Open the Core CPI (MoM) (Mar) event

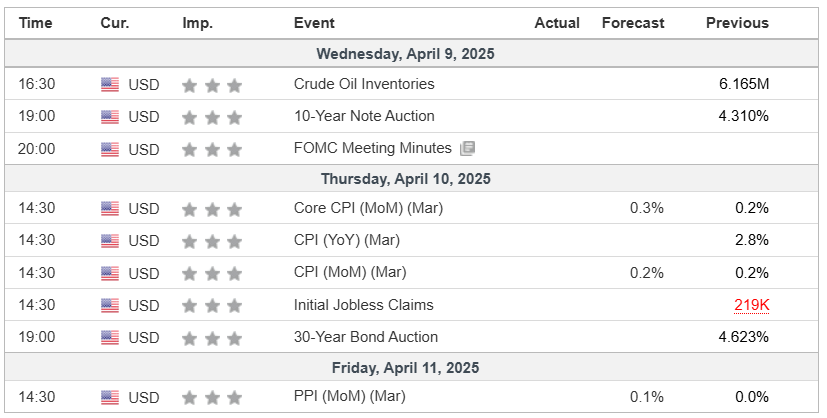pos(368,208)
